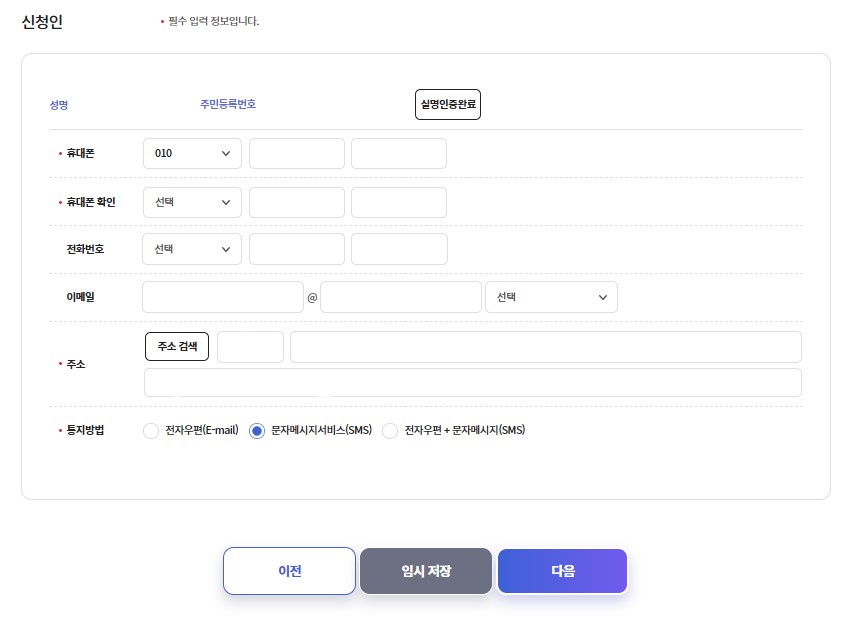Click the 주소 검색 button
Viewport: 865px width, 624px height.
177,346
